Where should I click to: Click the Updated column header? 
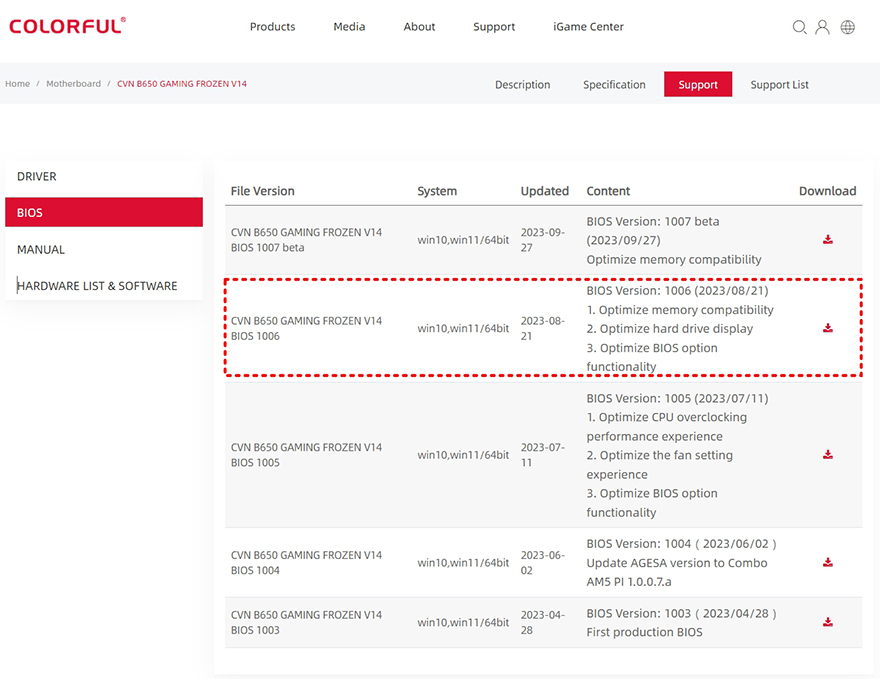544,191
